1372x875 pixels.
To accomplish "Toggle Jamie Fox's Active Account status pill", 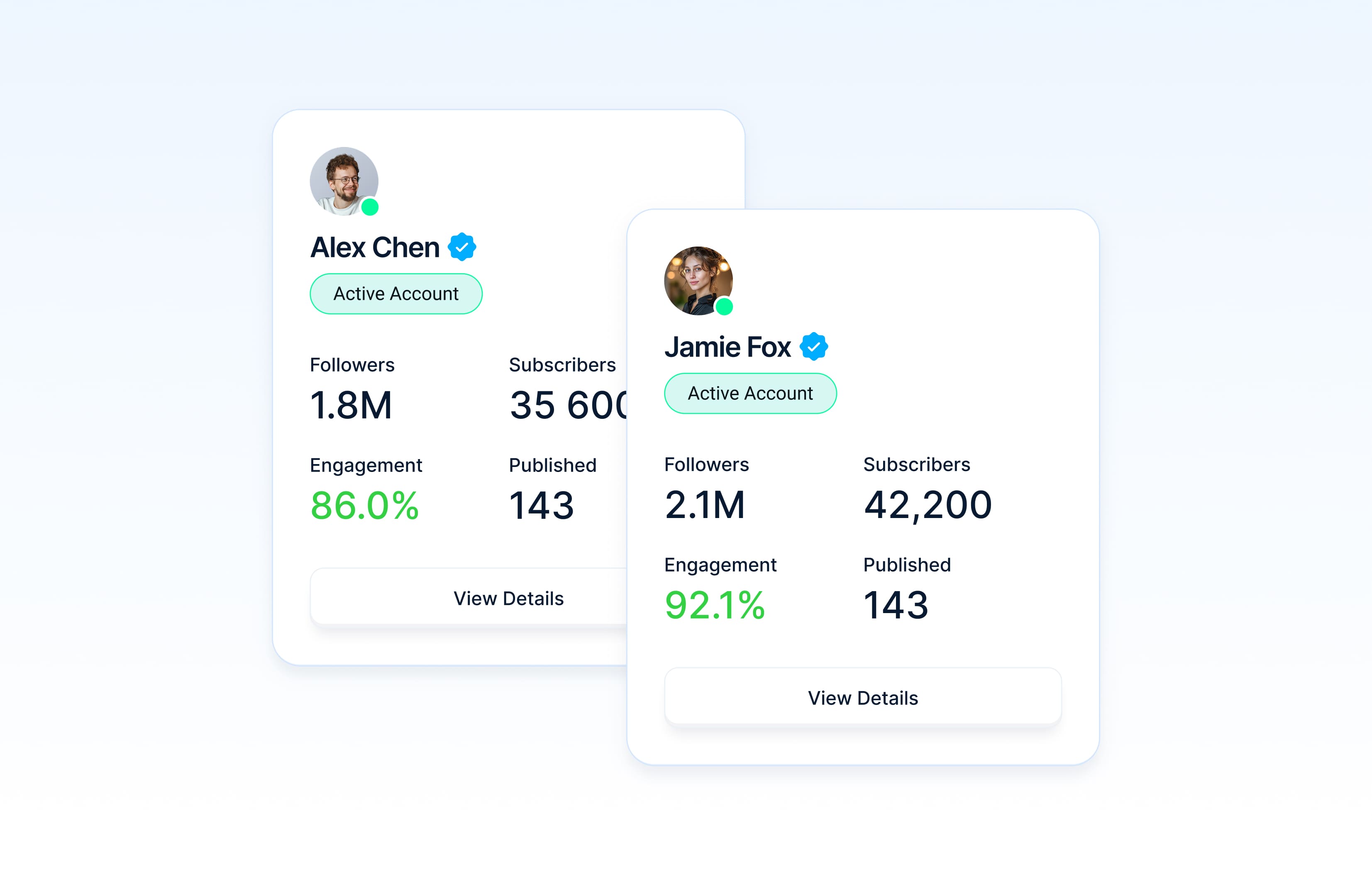I will tap(750, 393).
